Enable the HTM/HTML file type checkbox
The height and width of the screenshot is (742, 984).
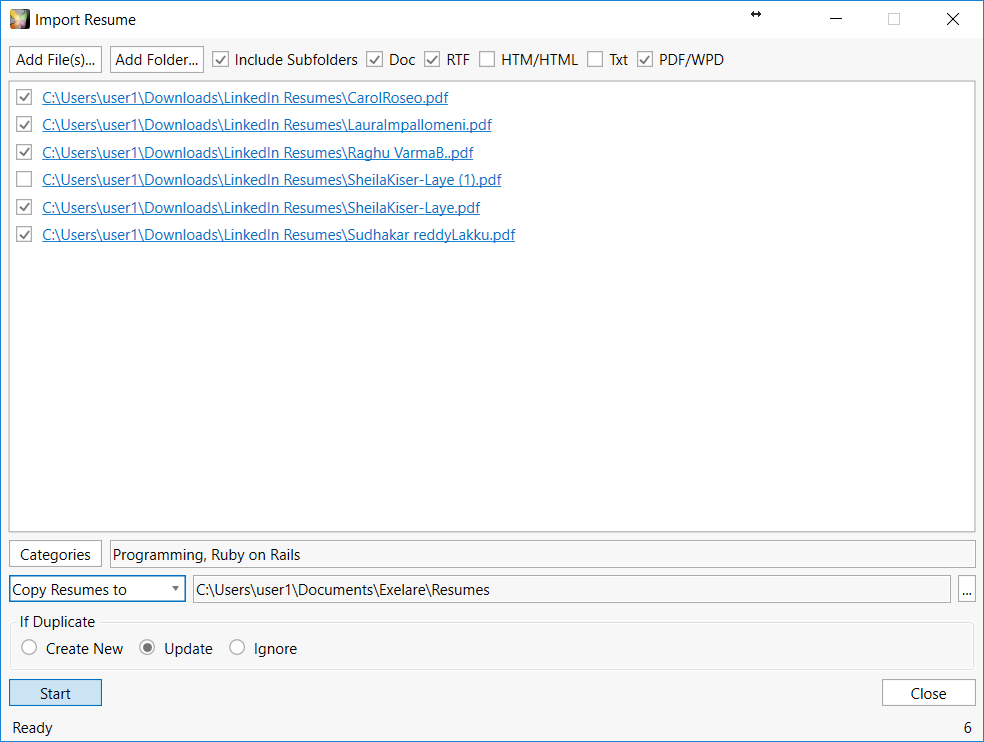(487, 60)
